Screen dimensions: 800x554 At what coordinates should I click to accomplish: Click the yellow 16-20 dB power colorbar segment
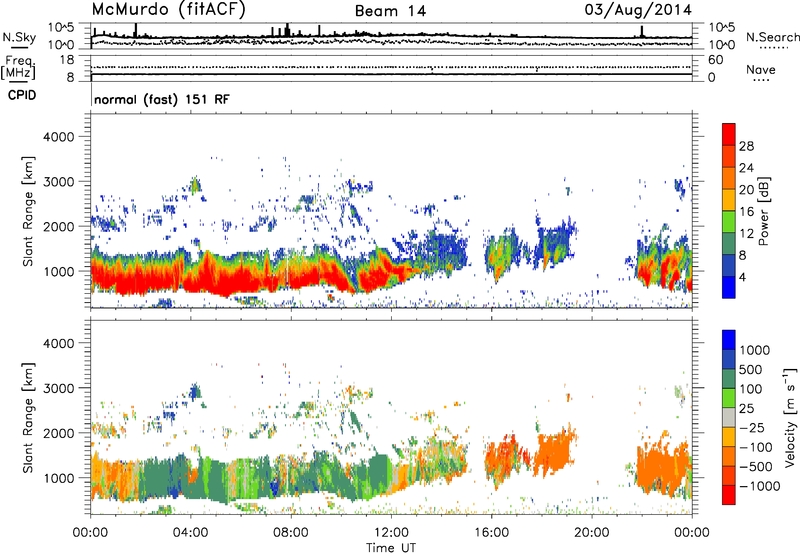(729, 200)
